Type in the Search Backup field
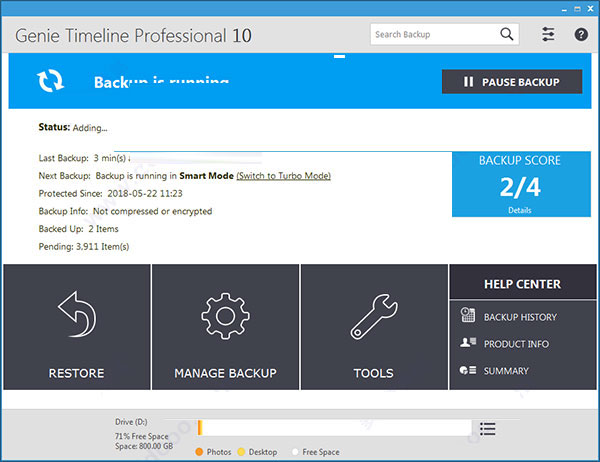Viewport: 600px width, 462px height. [x=433, y=34]
